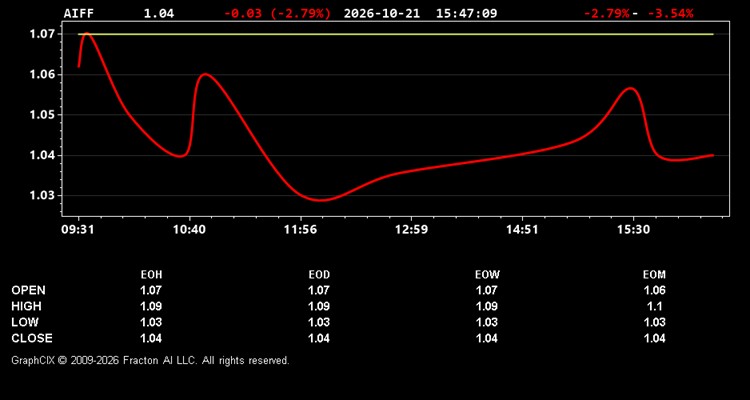The image size is (750, 400).
Task: Click the EOD OPEN value 1.07
Action: [319, 290]
